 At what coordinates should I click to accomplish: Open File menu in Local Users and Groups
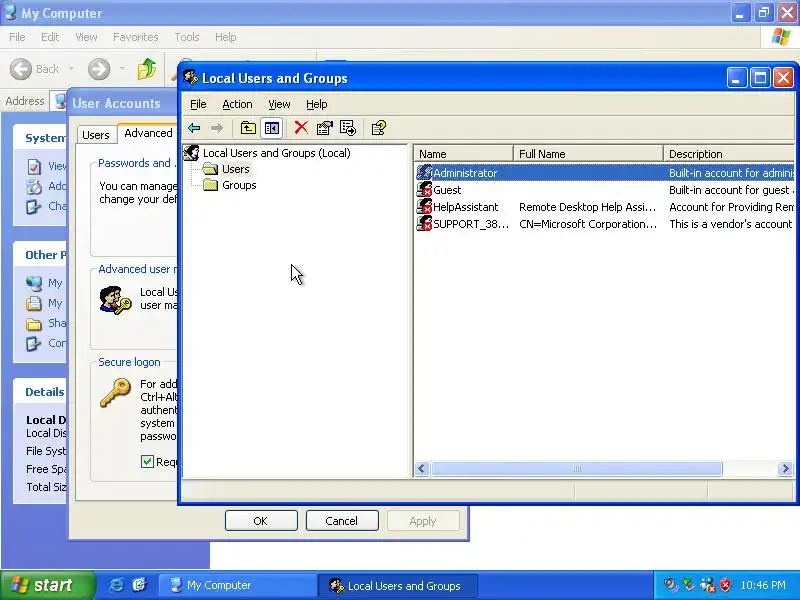click(198, 104)
